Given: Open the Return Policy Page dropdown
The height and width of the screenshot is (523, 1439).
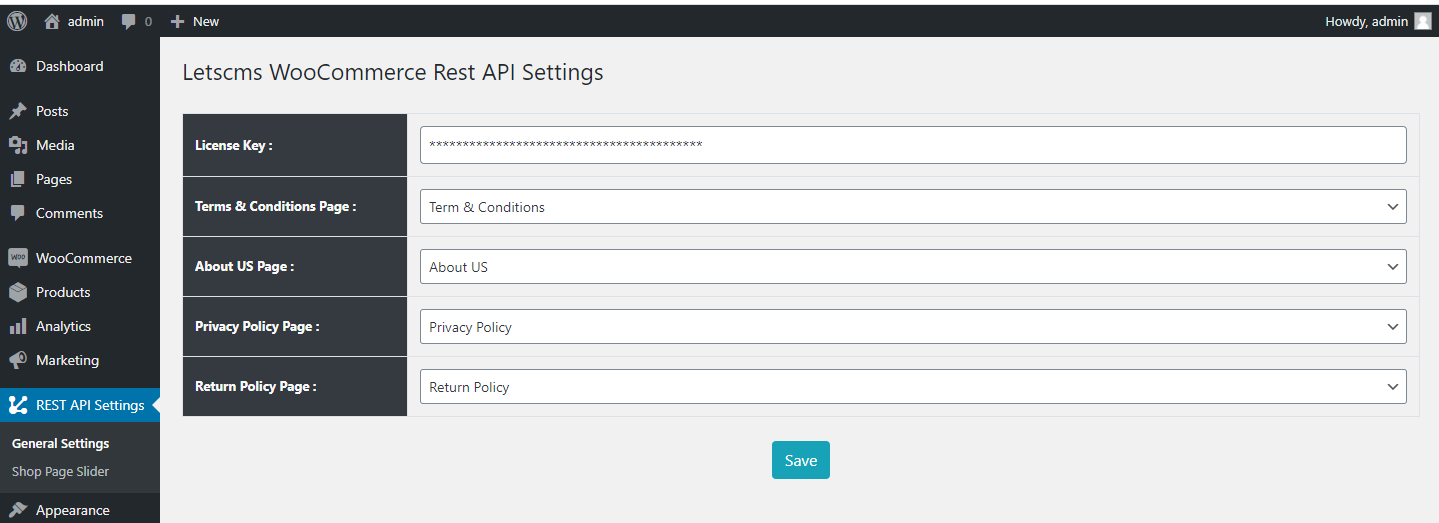Looking at the screenshot, I should [x=913, y=387].
